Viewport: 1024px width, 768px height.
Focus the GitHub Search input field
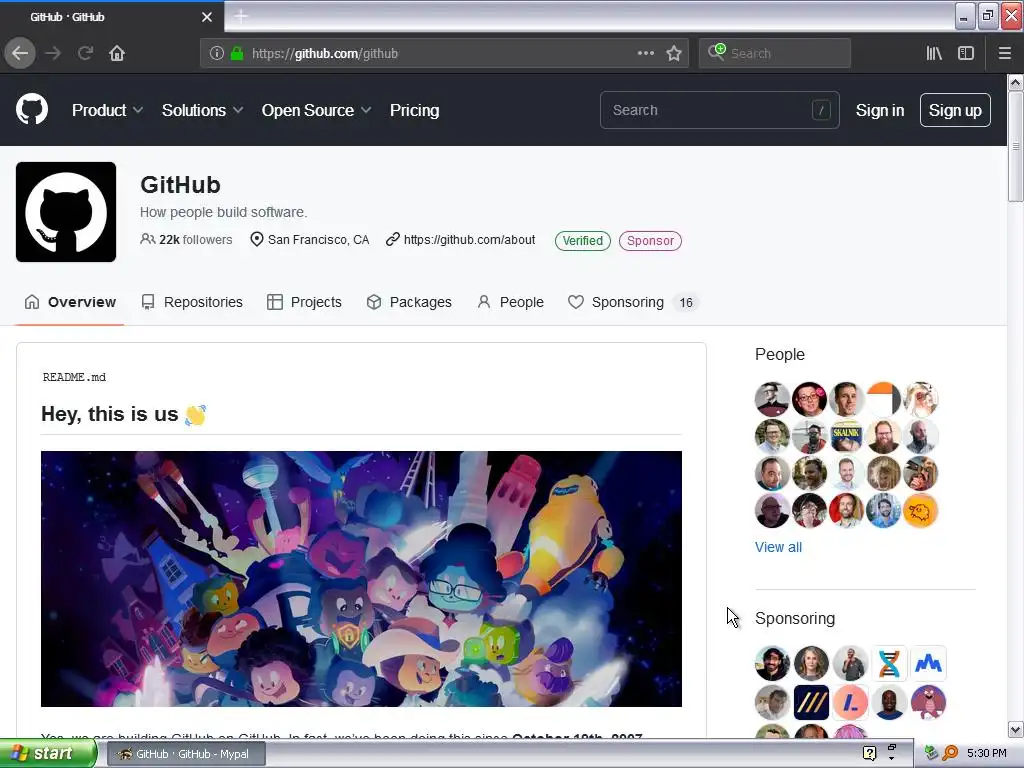(720, 110)
